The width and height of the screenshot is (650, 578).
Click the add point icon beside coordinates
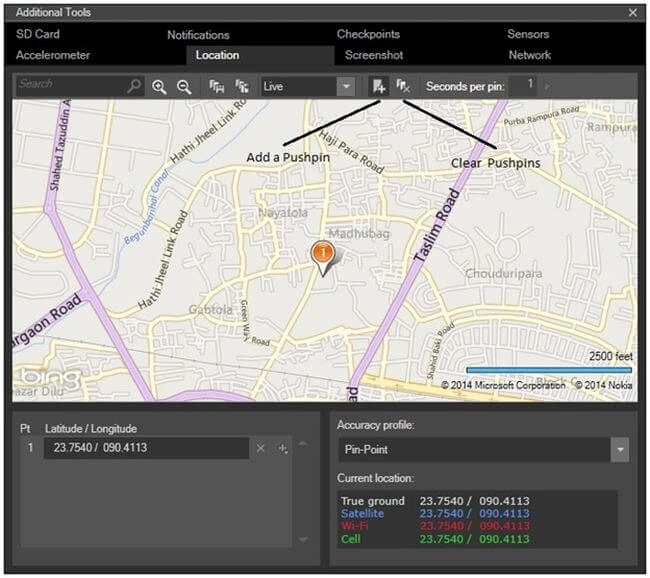click(283, 448)
